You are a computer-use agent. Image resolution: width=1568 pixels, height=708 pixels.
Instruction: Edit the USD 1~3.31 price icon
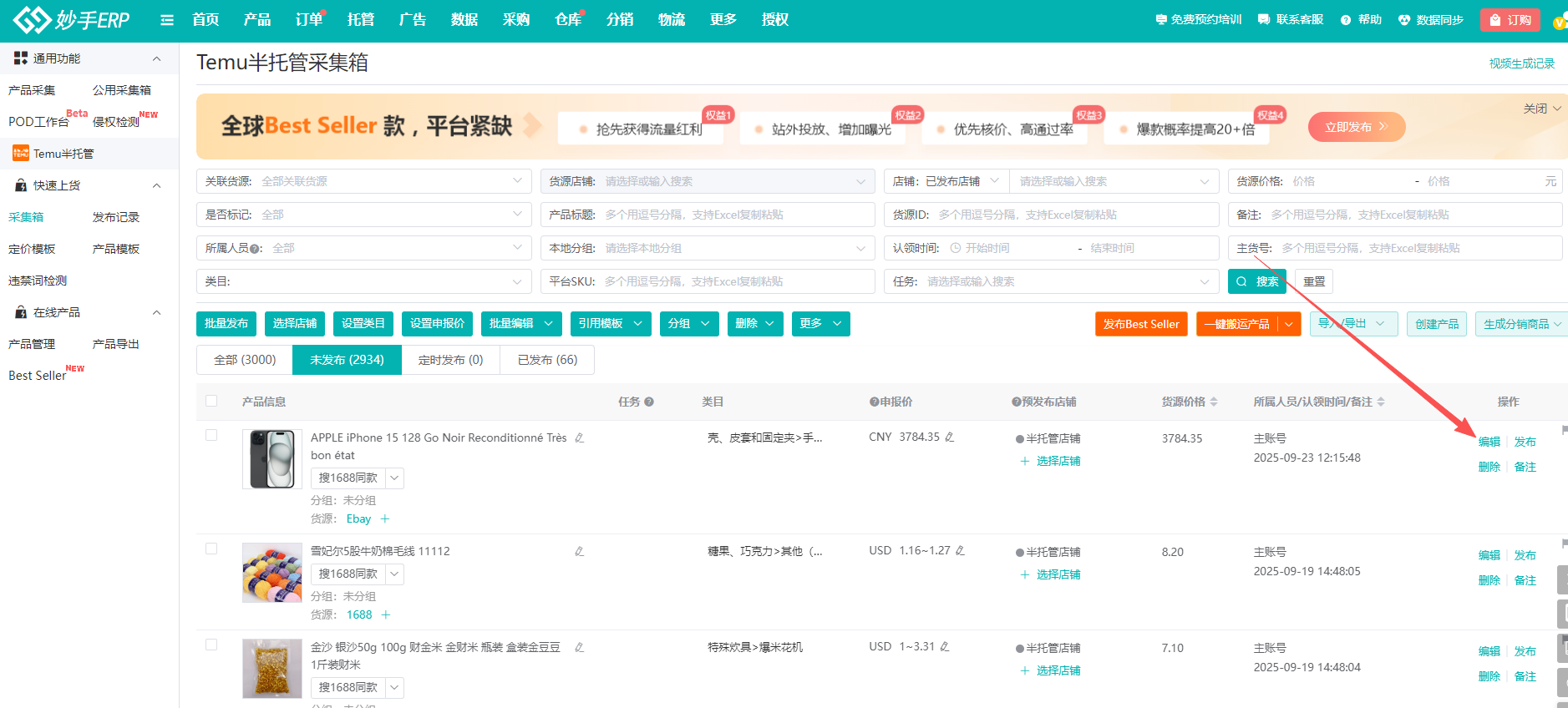point(944,646)
